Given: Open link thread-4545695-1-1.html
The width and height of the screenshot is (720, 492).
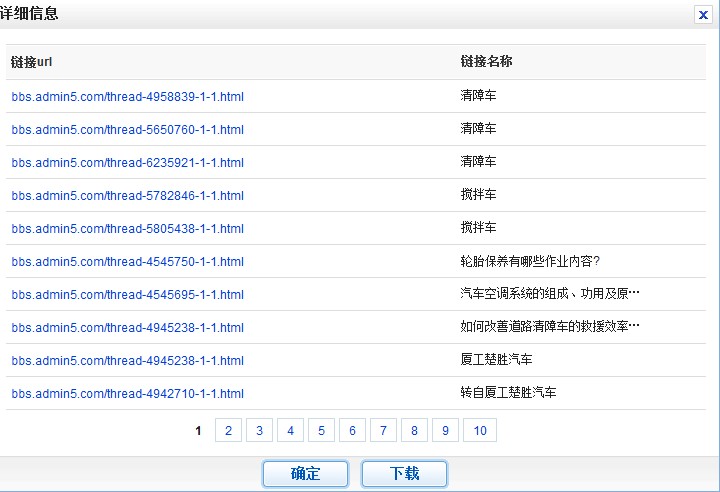Looking at the screenshot, I should pyautogui.click(x=128, y=295).
